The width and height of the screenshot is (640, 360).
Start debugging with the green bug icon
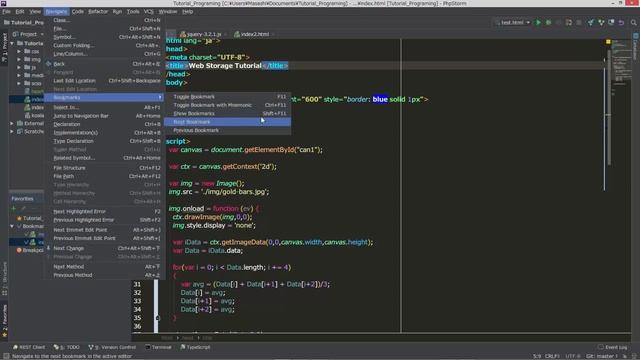pos(549,22)
